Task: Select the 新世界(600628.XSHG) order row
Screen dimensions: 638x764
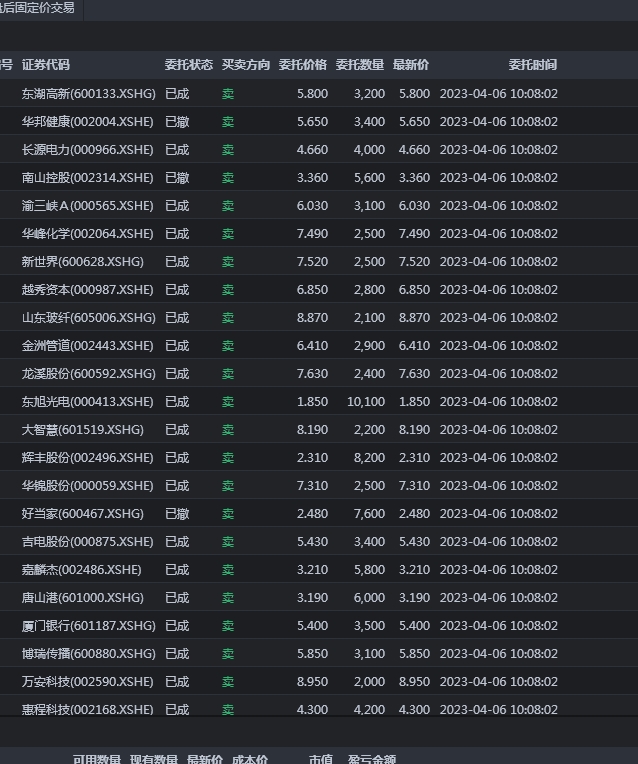Action: 319,262
